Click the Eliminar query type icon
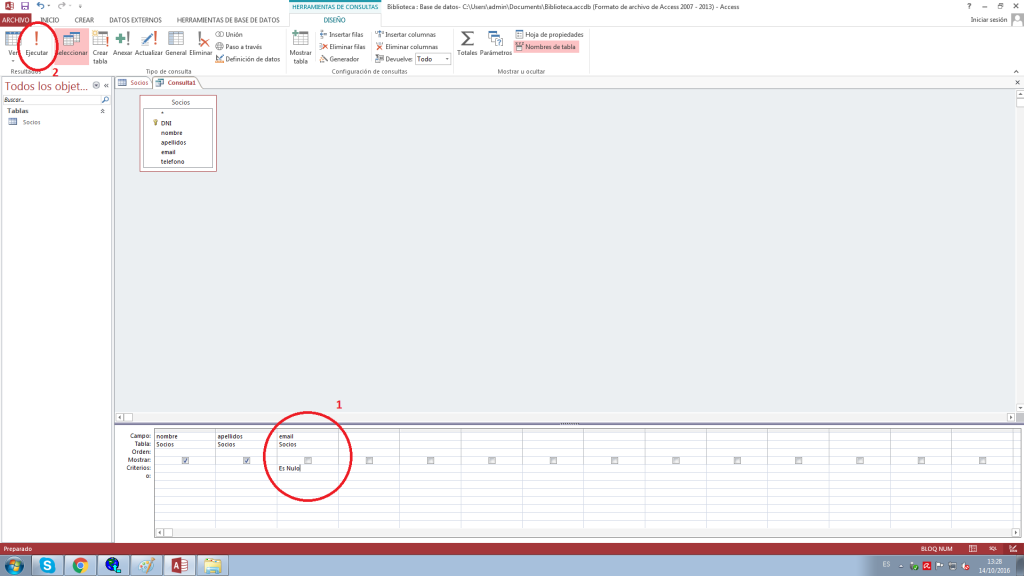Image resolution: width=1024 pixels, height=576 pixels. 201,44
